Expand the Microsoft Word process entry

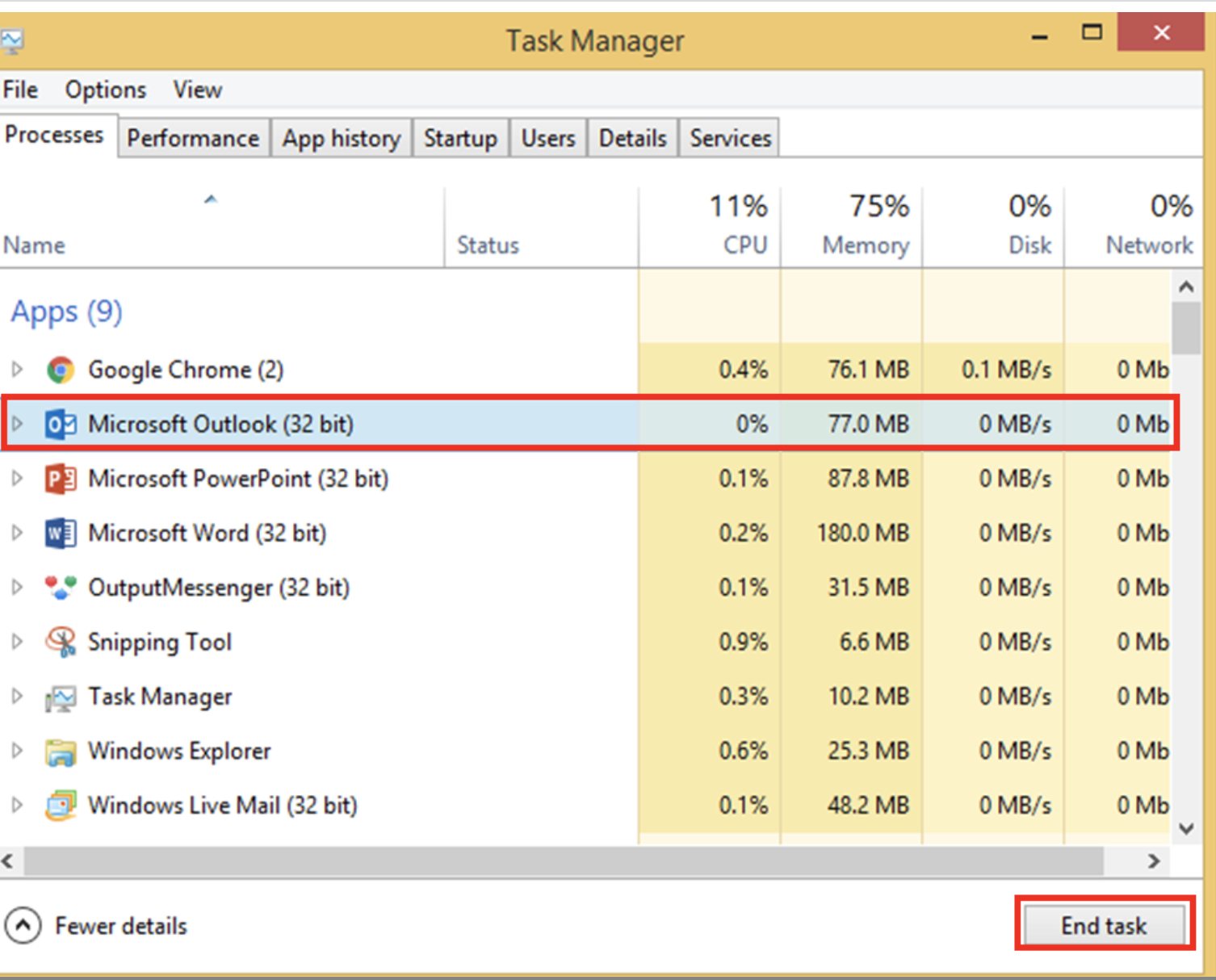(17, 533)
